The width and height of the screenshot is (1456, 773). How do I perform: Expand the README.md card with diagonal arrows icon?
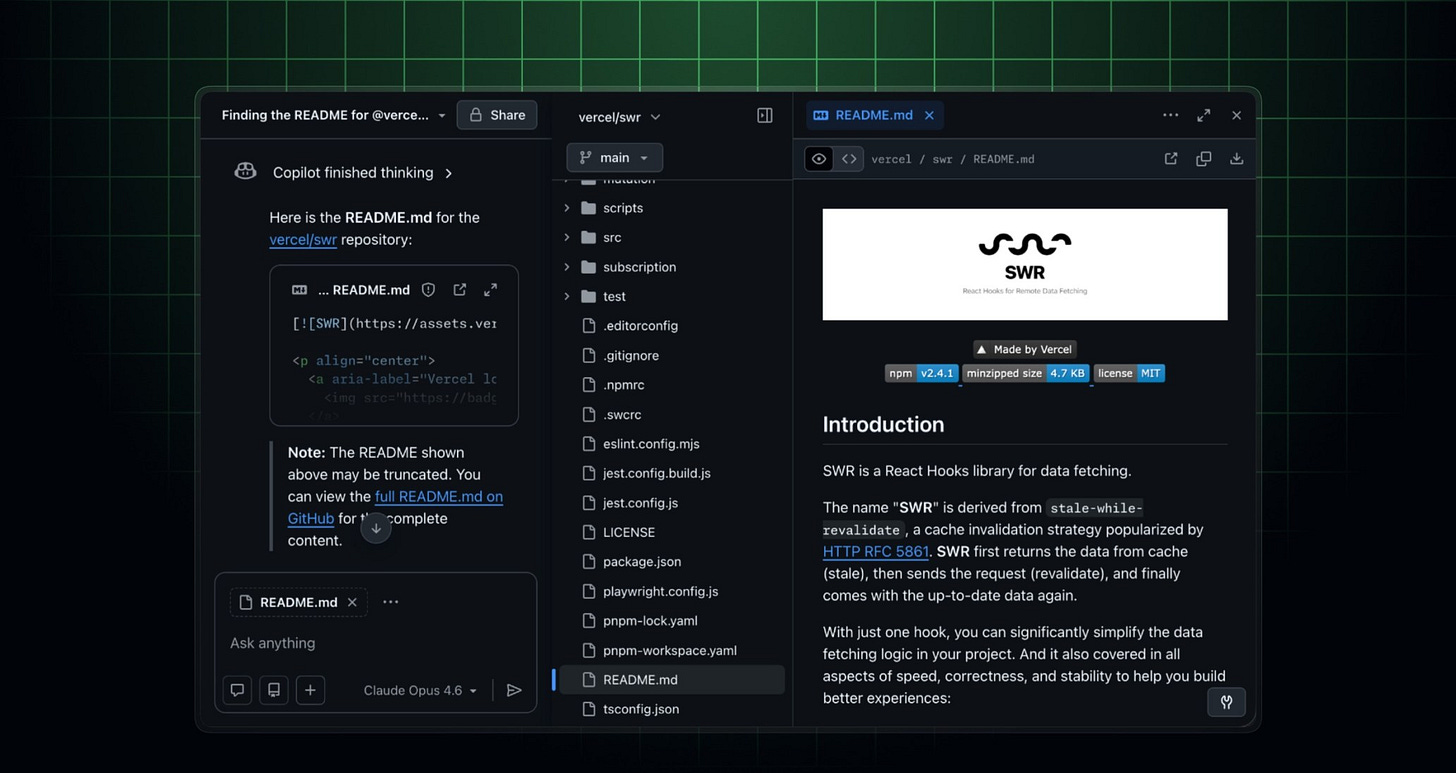pos(489,289)
